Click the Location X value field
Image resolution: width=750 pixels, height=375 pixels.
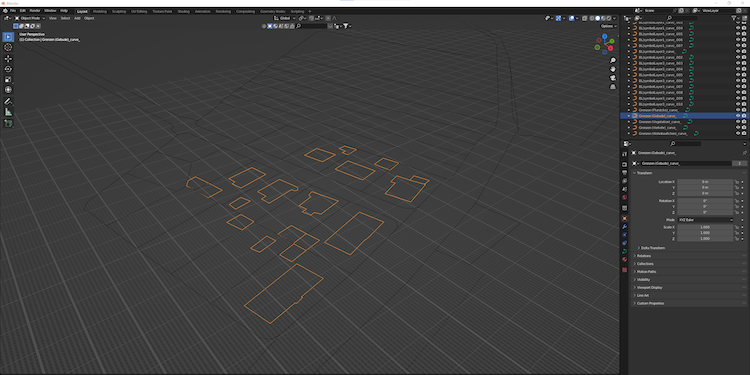coord(705,182)
